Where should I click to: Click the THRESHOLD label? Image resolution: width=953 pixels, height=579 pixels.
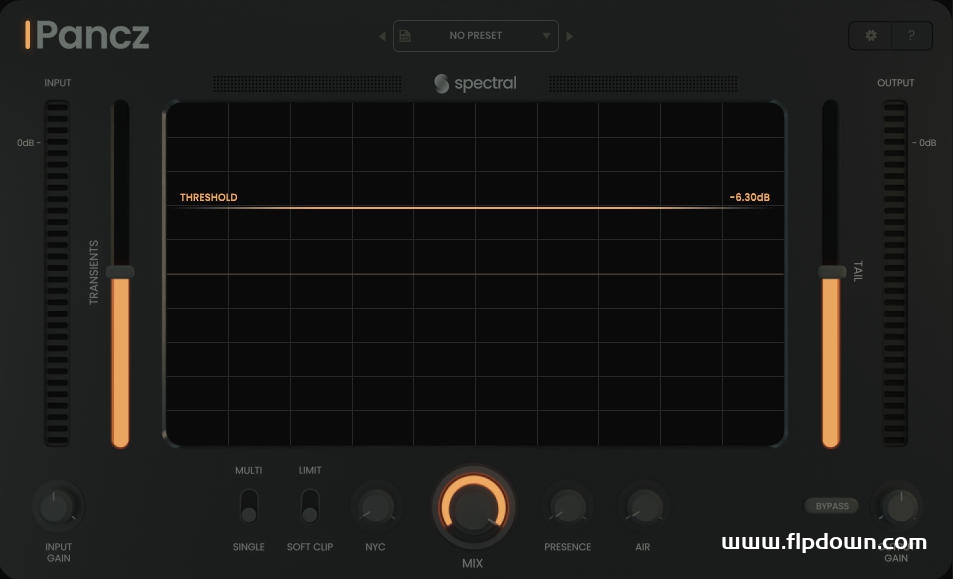(208, 197)
